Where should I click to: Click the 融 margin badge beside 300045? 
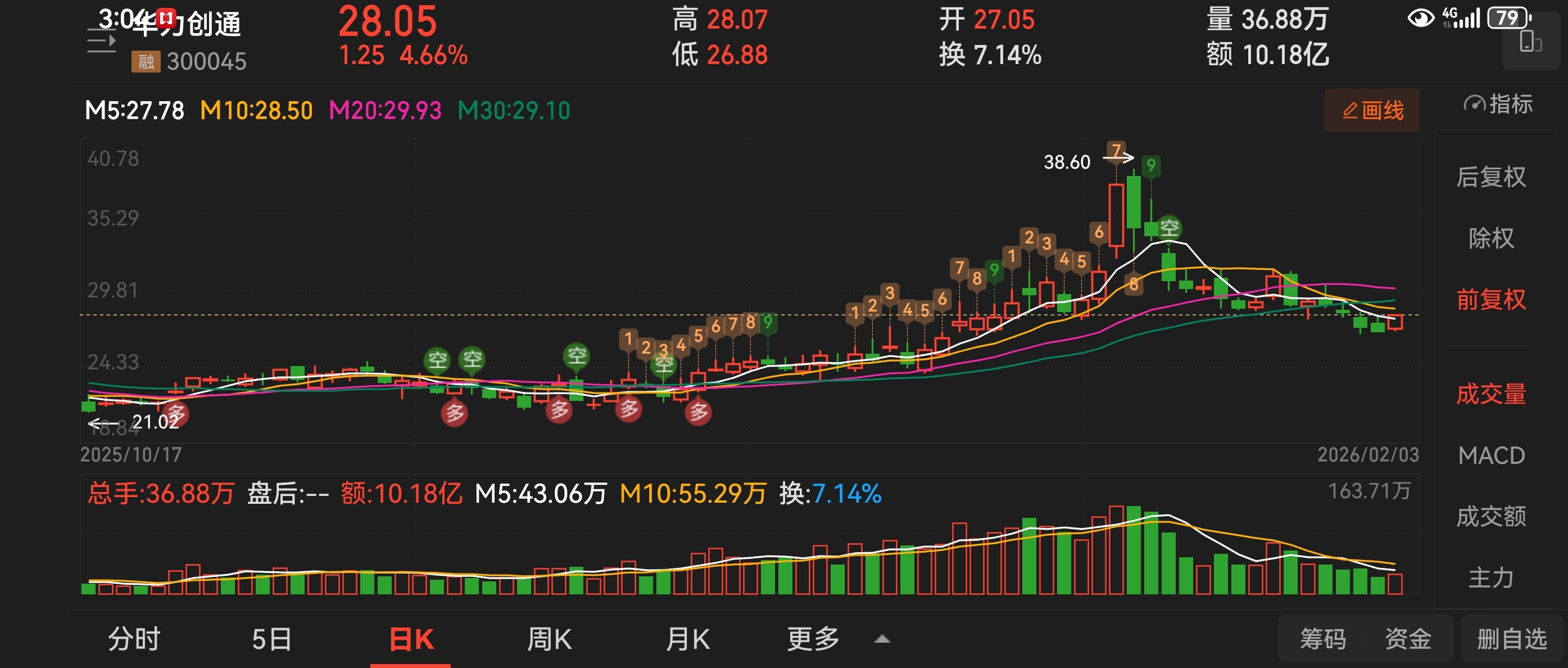tap(146, 61)
